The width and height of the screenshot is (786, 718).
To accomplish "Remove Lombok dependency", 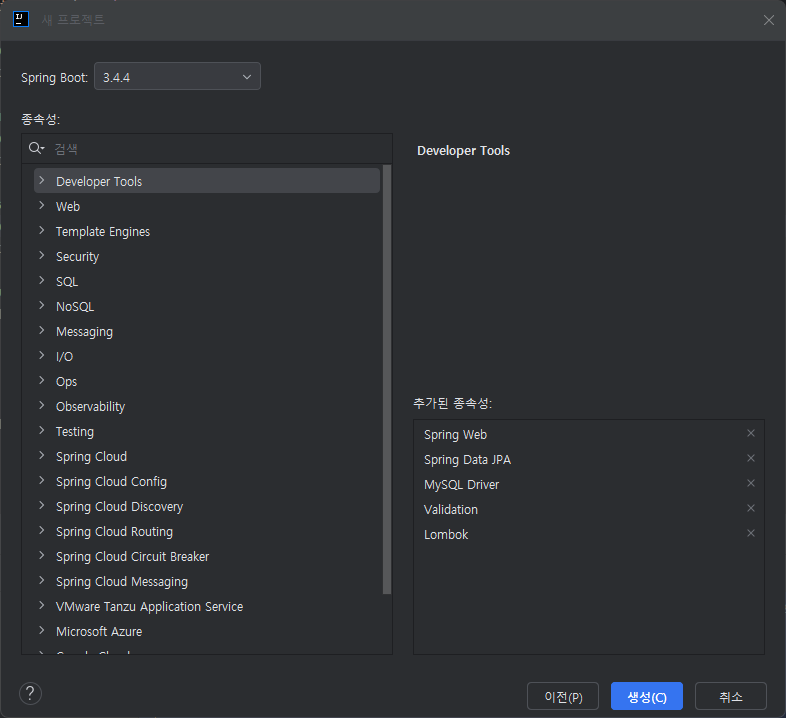I will click(x=750, y=533).
